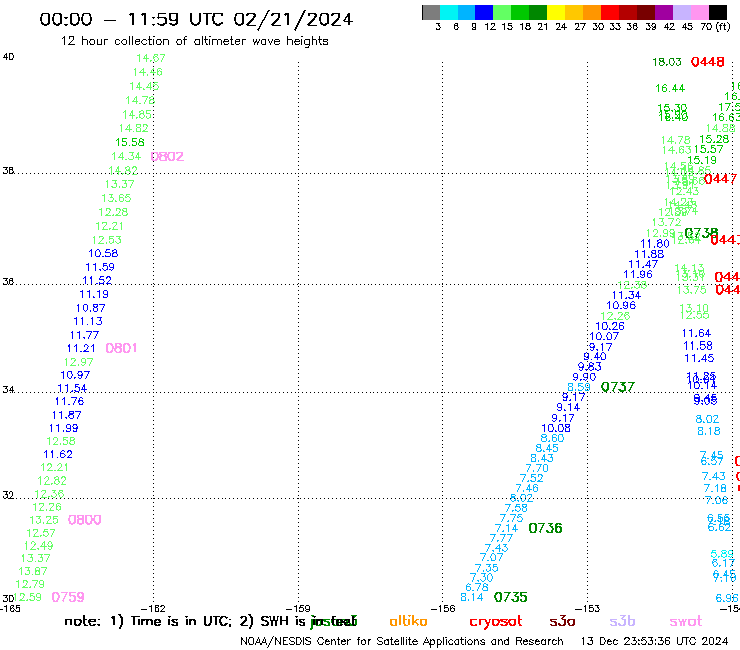Click the longitude axis label -162

[x=153, y=609]
